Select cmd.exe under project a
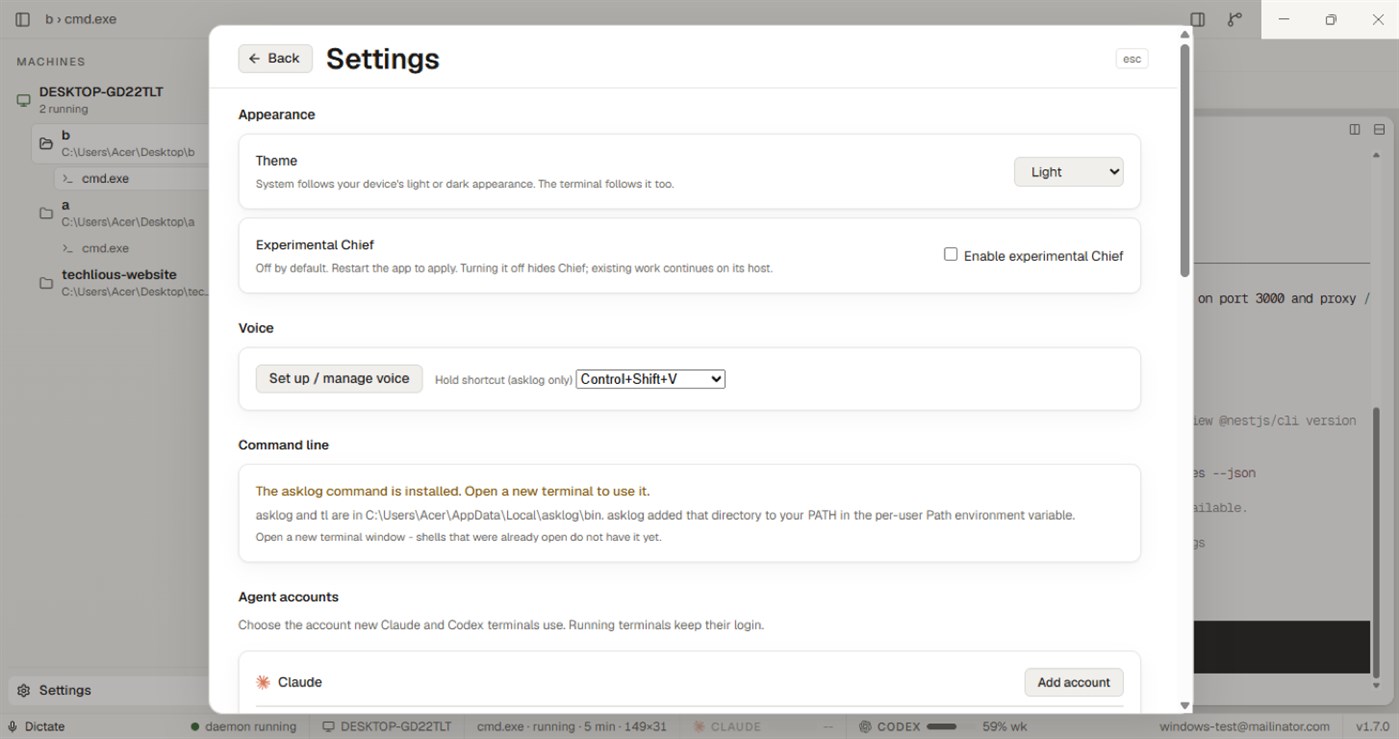 131,248
